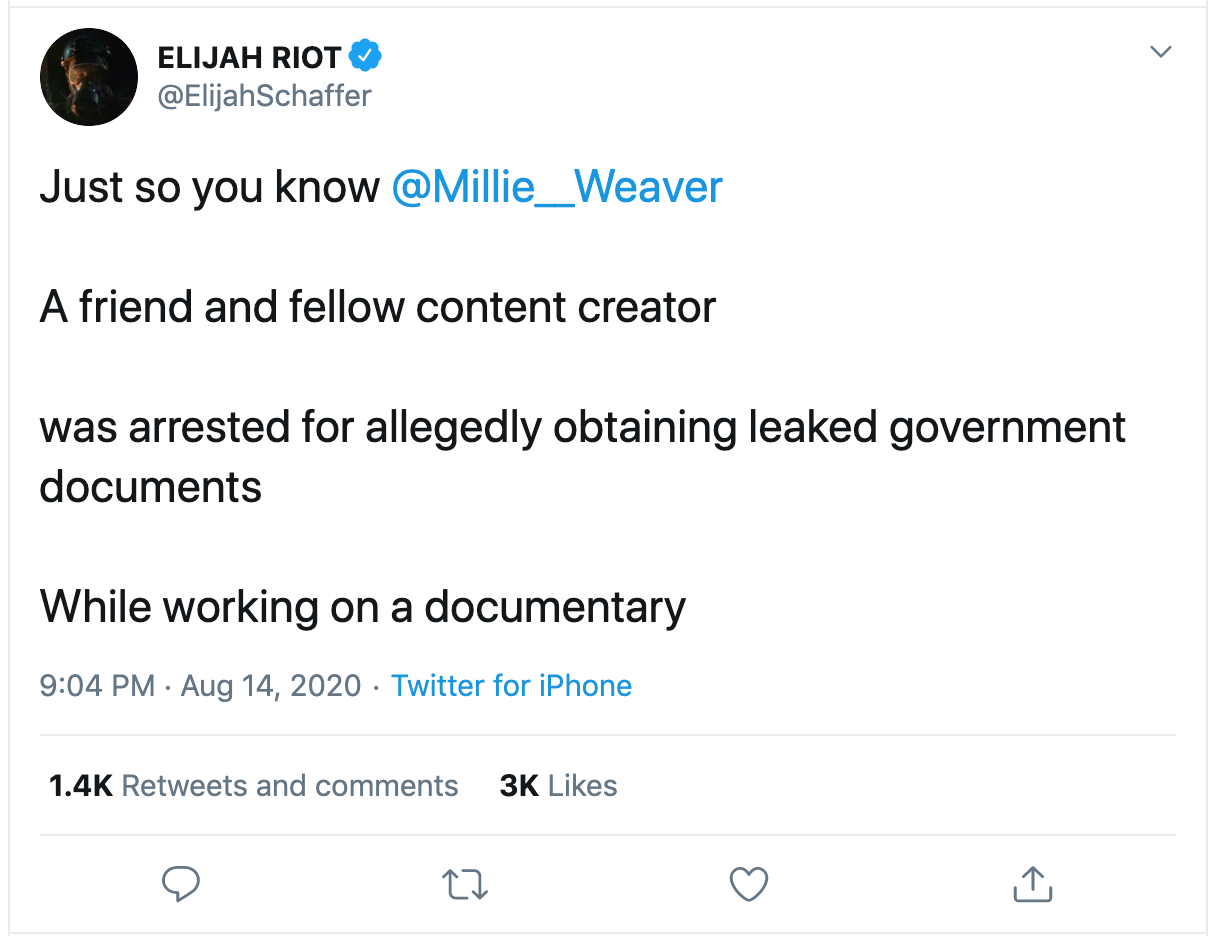Open the ELIJAH RIOT profile avatar
This screenshot has height=936, width=1210.
tap(88, 77)
